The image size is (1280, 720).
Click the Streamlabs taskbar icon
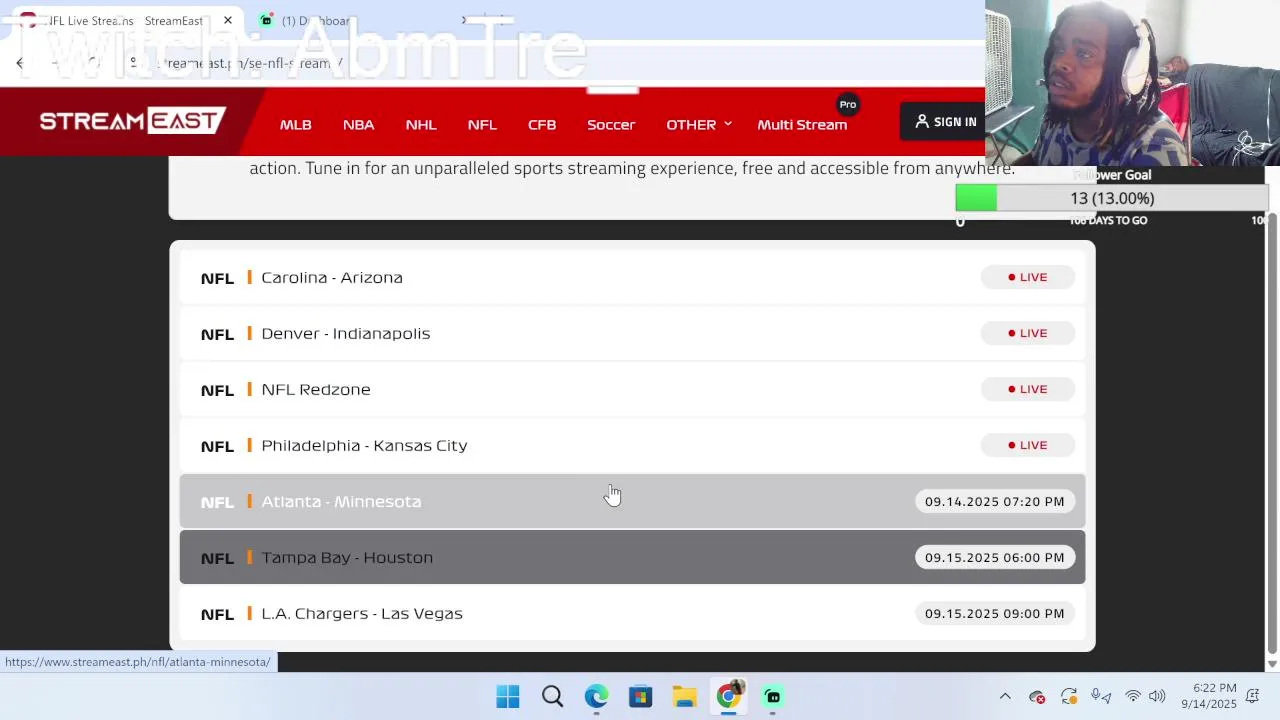coord(773,697)
